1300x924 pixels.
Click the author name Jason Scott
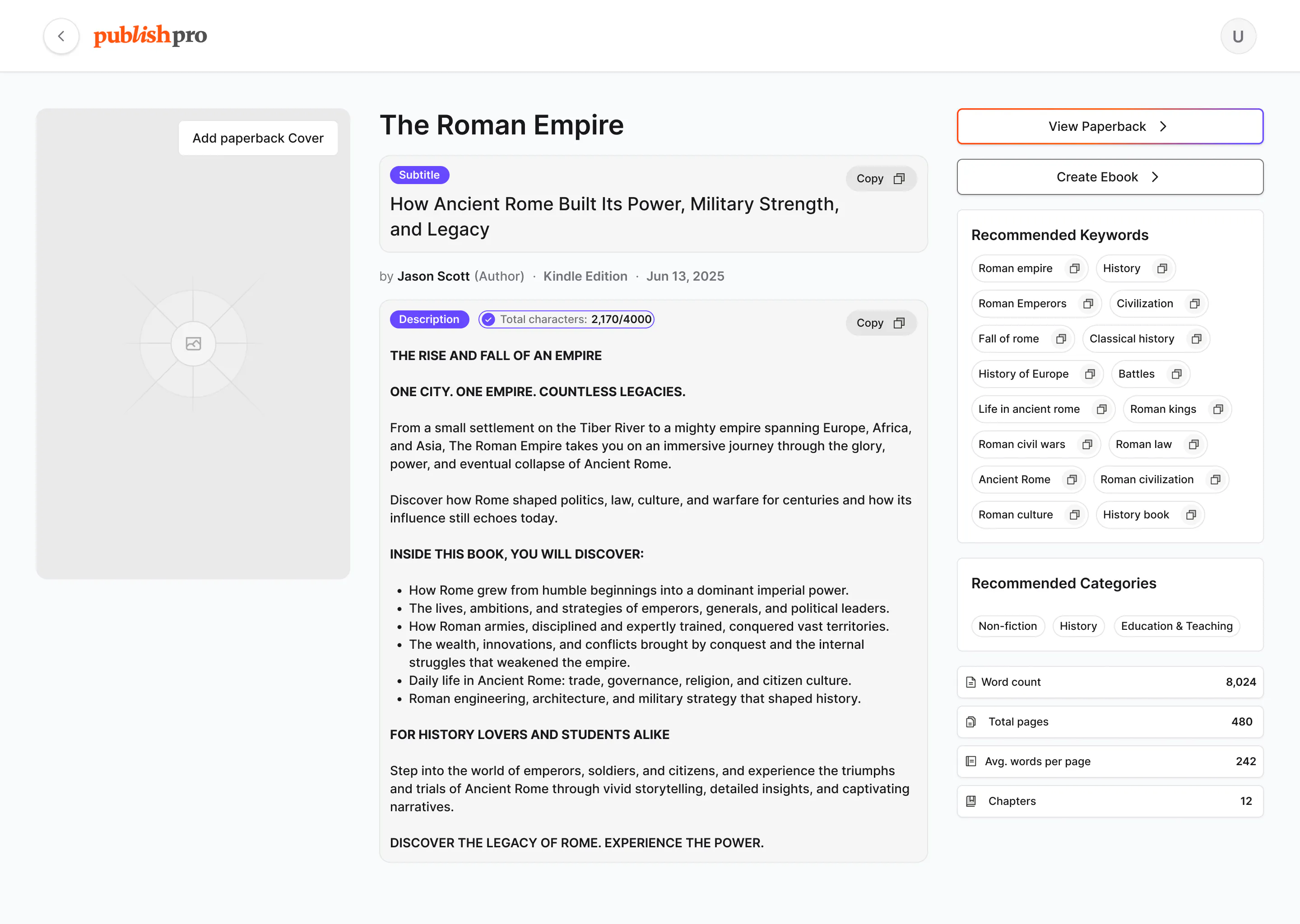[x=433, y=277]
